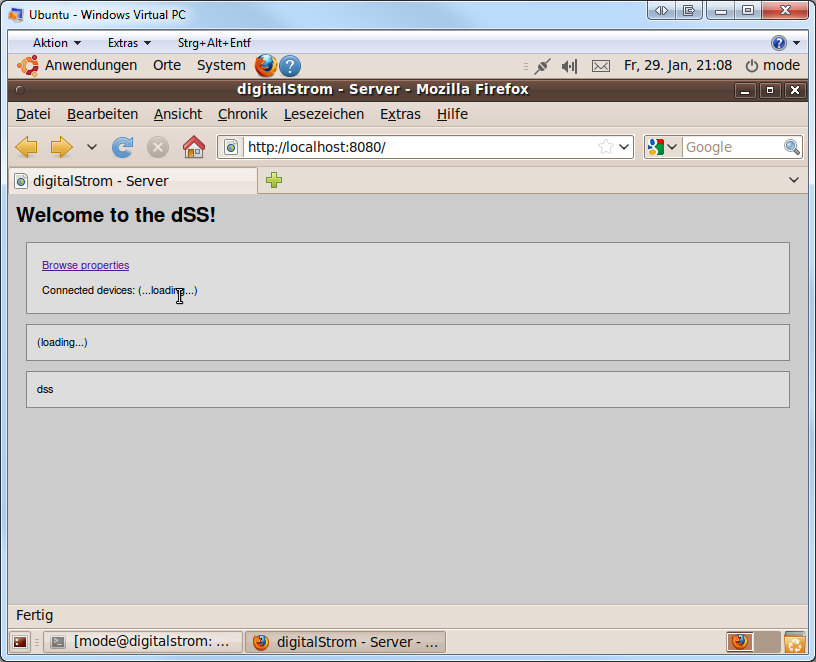816x662 pixels.
Task: Send Strg+Alt+Entf to the virtual machine
Action: click(214, 43)
